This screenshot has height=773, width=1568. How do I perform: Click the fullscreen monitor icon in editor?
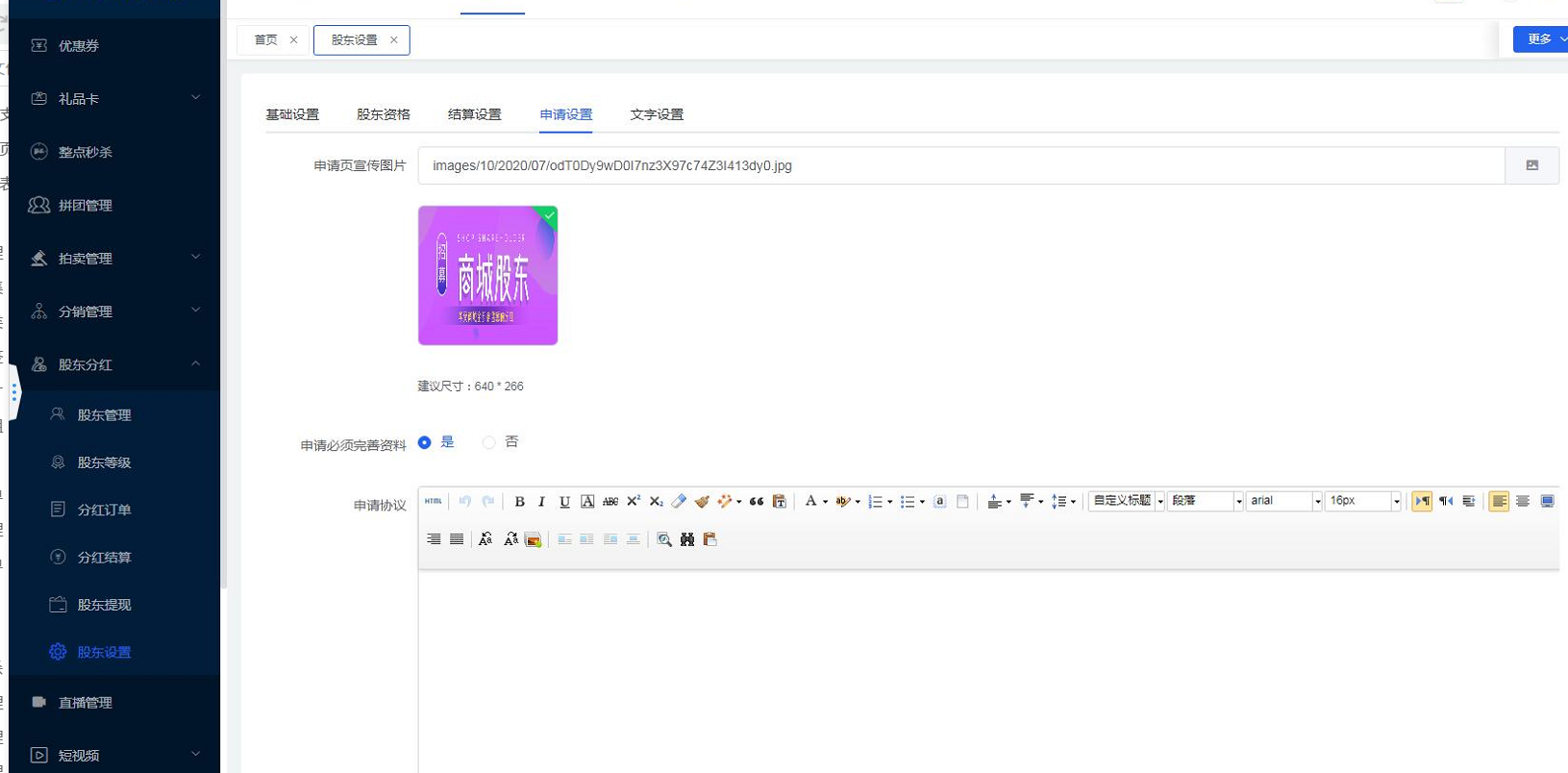[1547, 501]
